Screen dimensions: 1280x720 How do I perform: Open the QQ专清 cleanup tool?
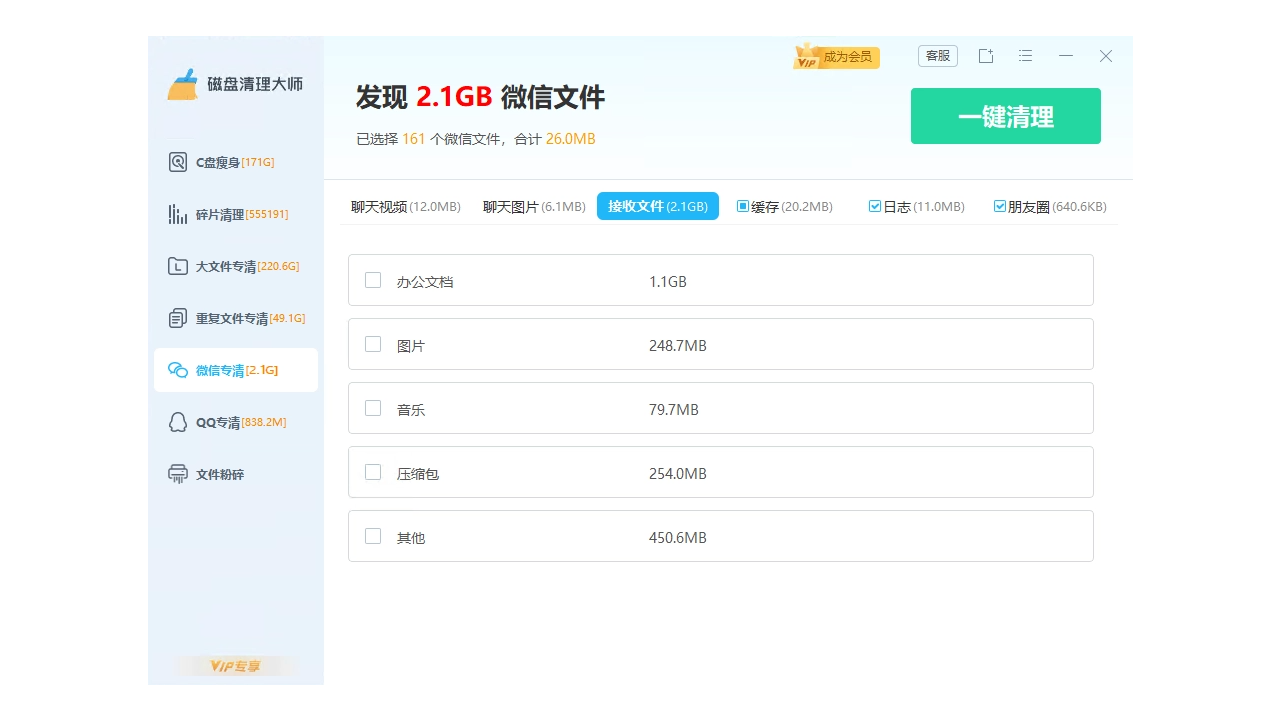pos(209,421)
